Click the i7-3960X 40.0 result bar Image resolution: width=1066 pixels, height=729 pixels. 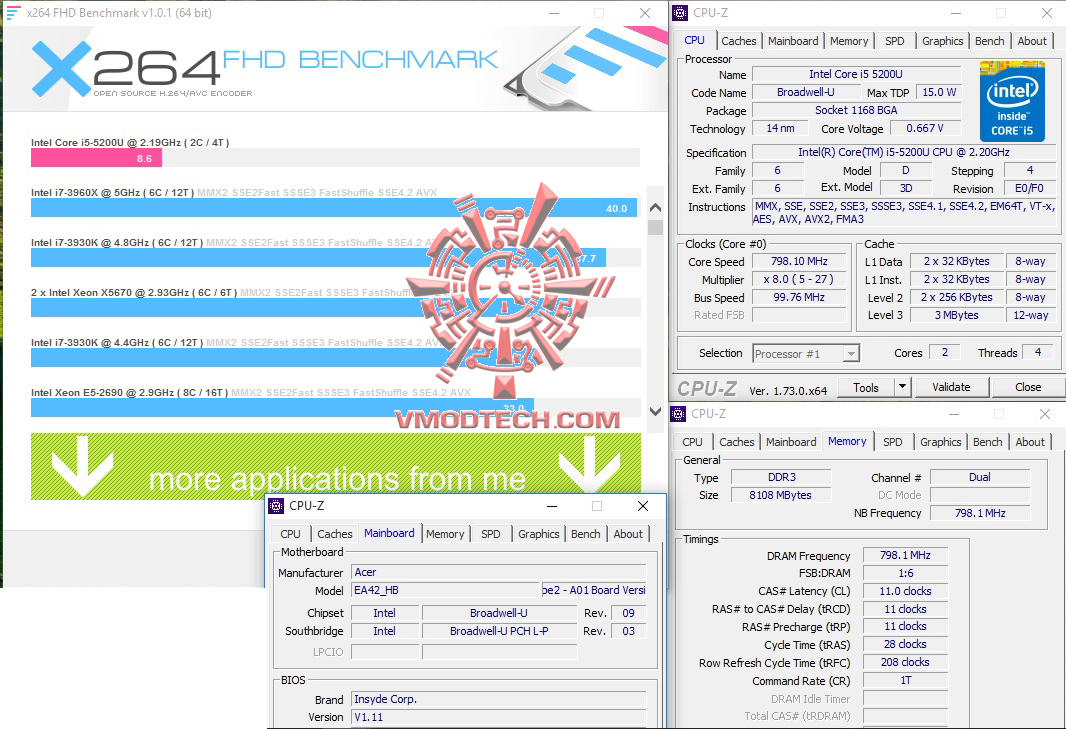coord(334,208)
